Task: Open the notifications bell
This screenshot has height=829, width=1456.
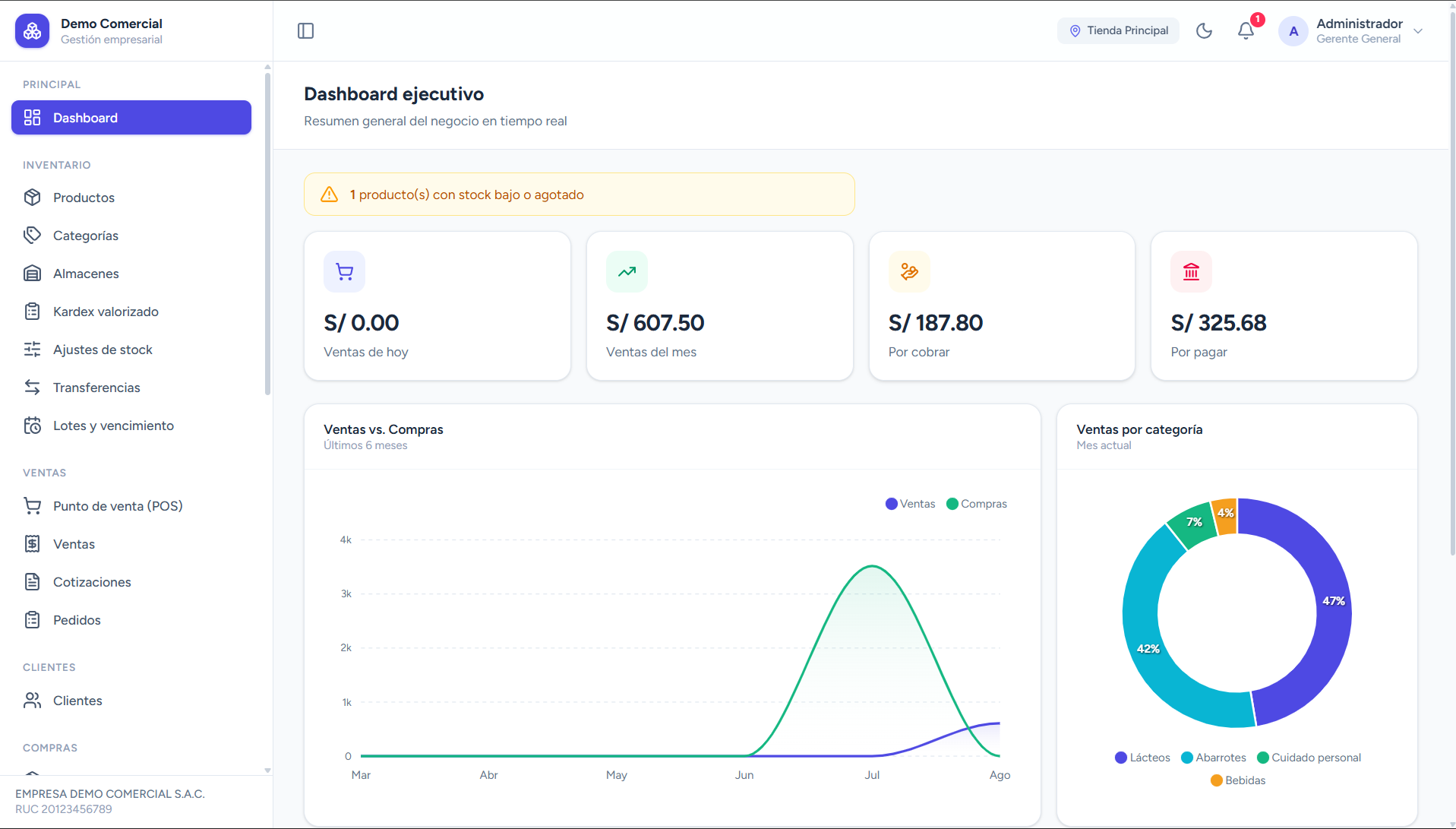Action: point(1246,30)
